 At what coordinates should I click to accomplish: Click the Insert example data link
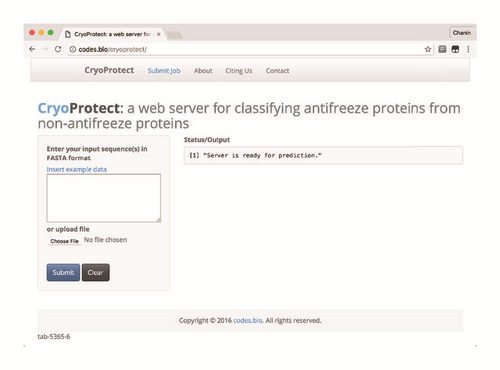[x=77, y=169]
